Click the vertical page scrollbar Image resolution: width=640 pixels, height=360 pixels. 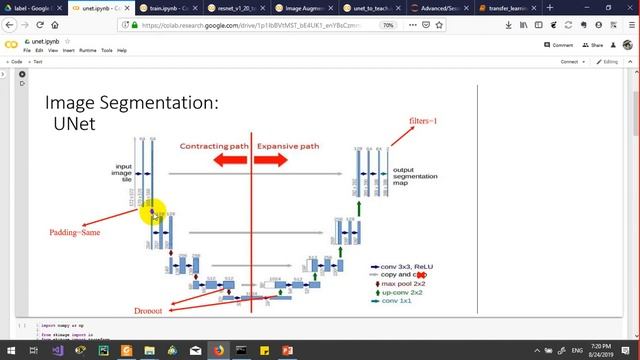(x=636, y=114)
